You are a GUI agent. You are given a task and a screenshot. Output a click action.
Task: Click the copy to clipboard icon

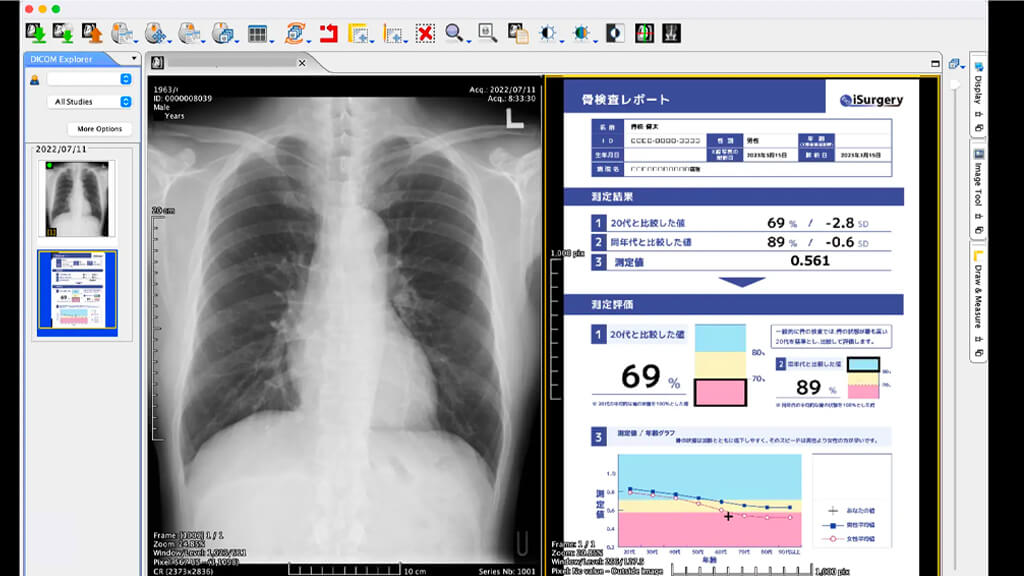(x=518, y=33)
